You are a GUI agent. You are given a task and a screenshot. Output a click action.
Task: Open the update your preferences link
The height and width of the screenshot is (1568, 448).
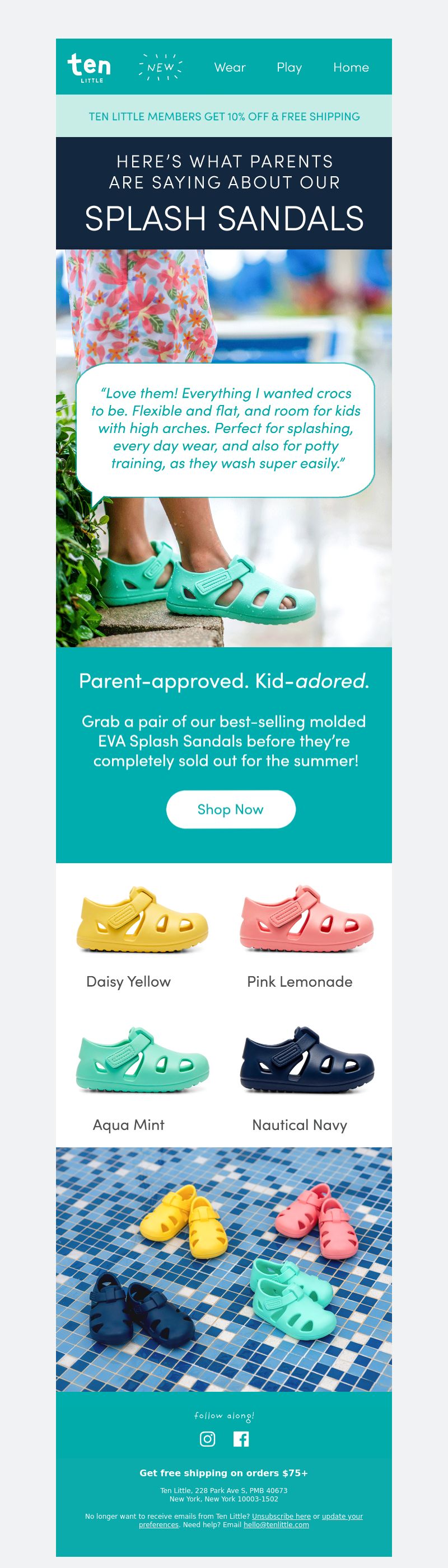250,1520
